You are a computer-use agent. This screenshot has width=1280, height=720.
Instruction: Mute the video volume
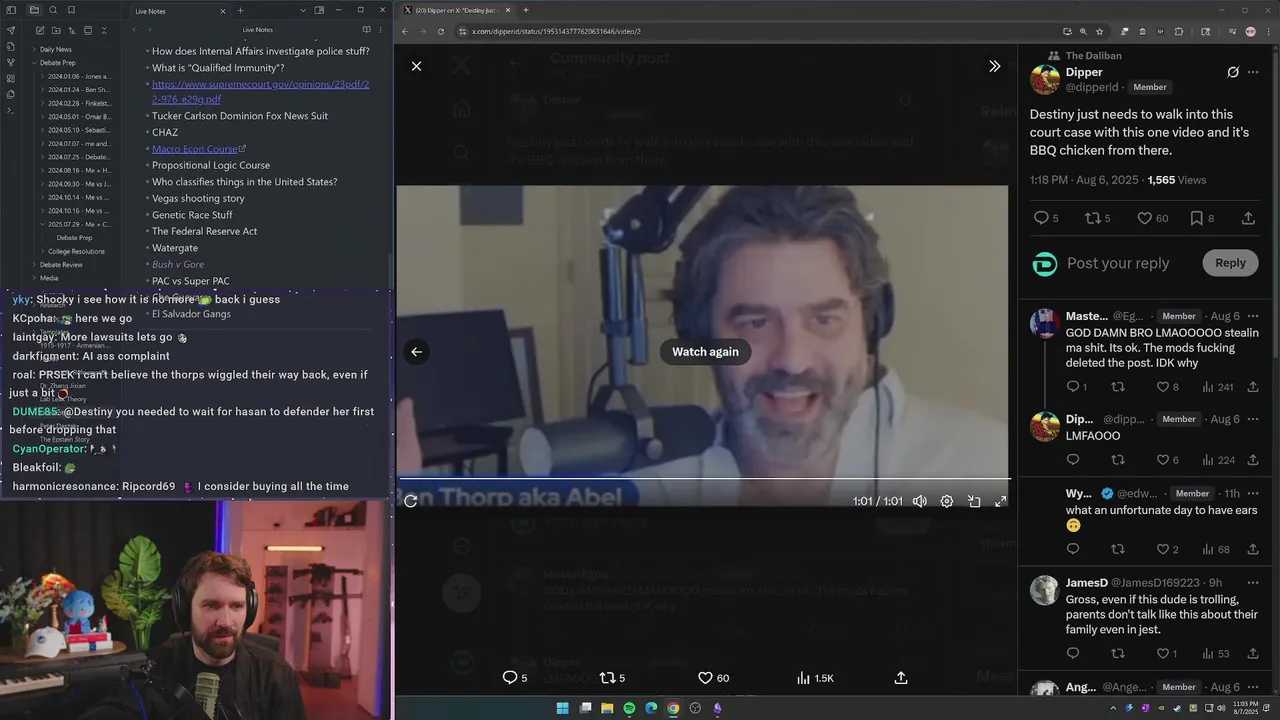(x=920, y=501)
